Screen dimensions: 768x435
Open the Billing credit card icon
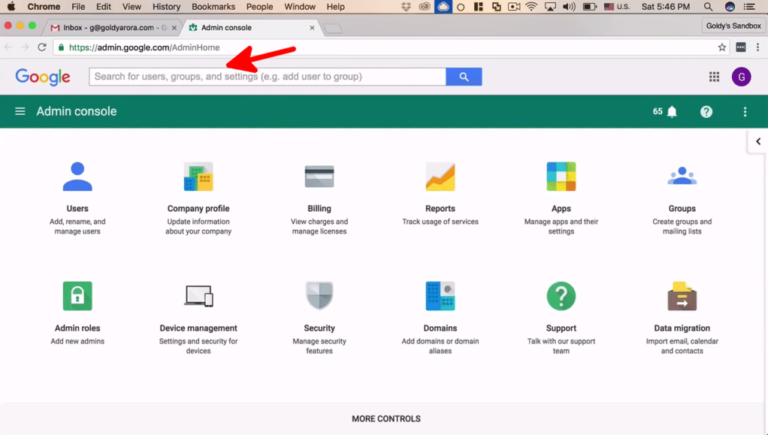point(319,177)
